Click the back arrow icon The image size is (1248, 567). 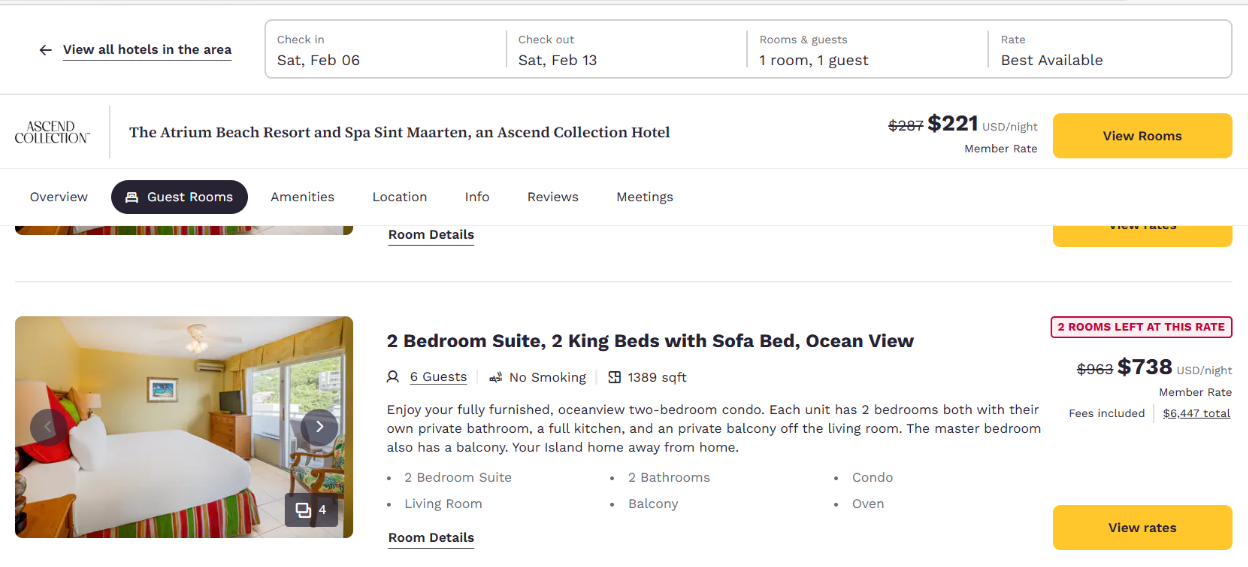pyautogui.click(x=45, y=50)
